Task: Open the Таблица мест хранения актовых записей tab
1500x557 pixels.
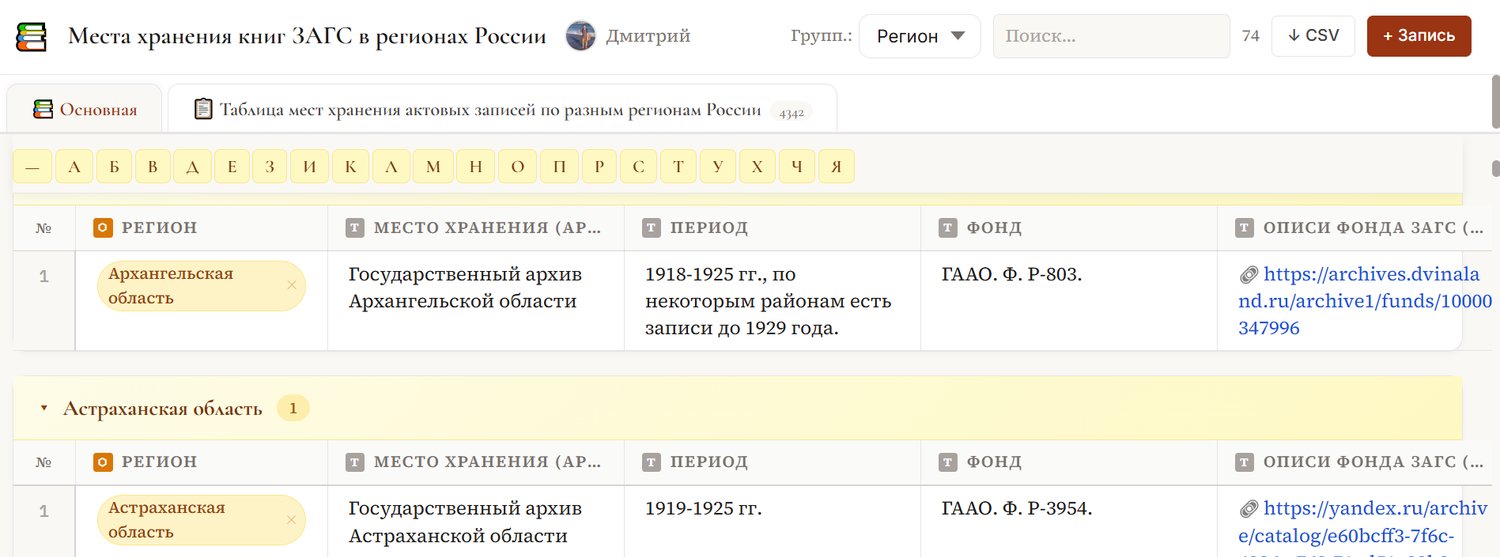Action: 502,109
